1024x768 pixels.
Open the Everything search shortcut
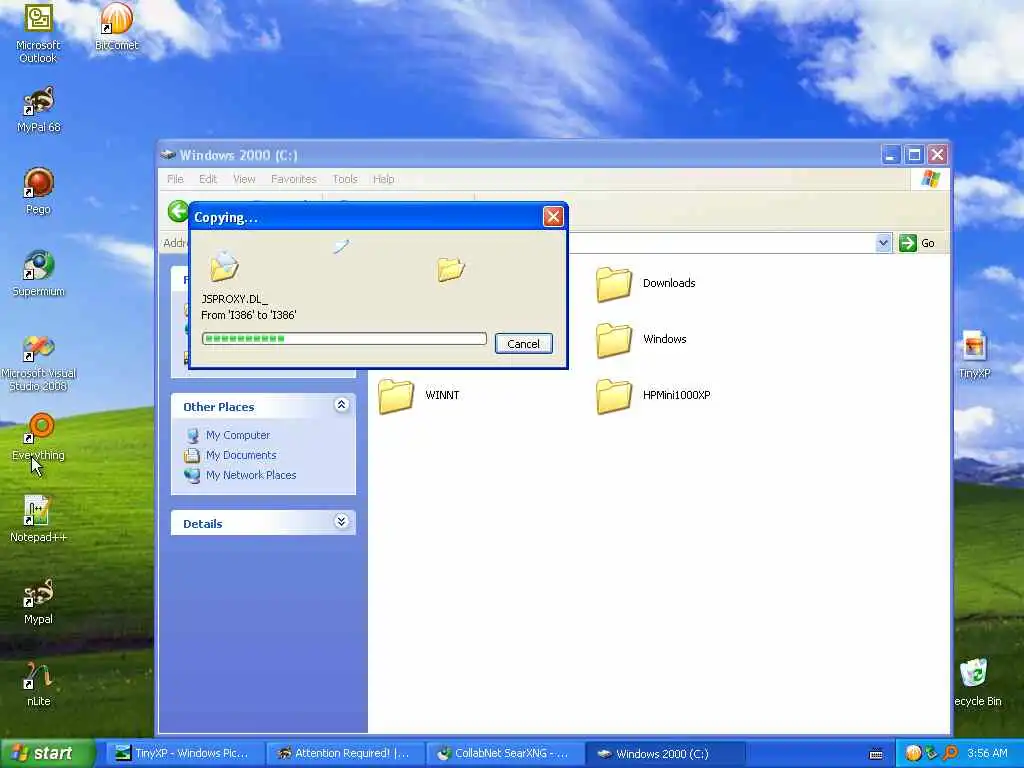38,438
